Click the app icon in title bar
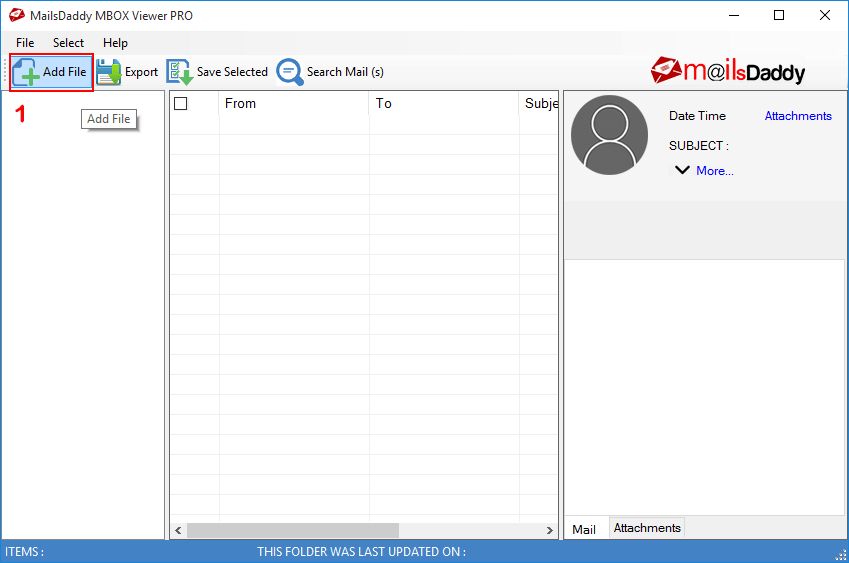The width and height of the screenshot is (849, 563). 13,15
